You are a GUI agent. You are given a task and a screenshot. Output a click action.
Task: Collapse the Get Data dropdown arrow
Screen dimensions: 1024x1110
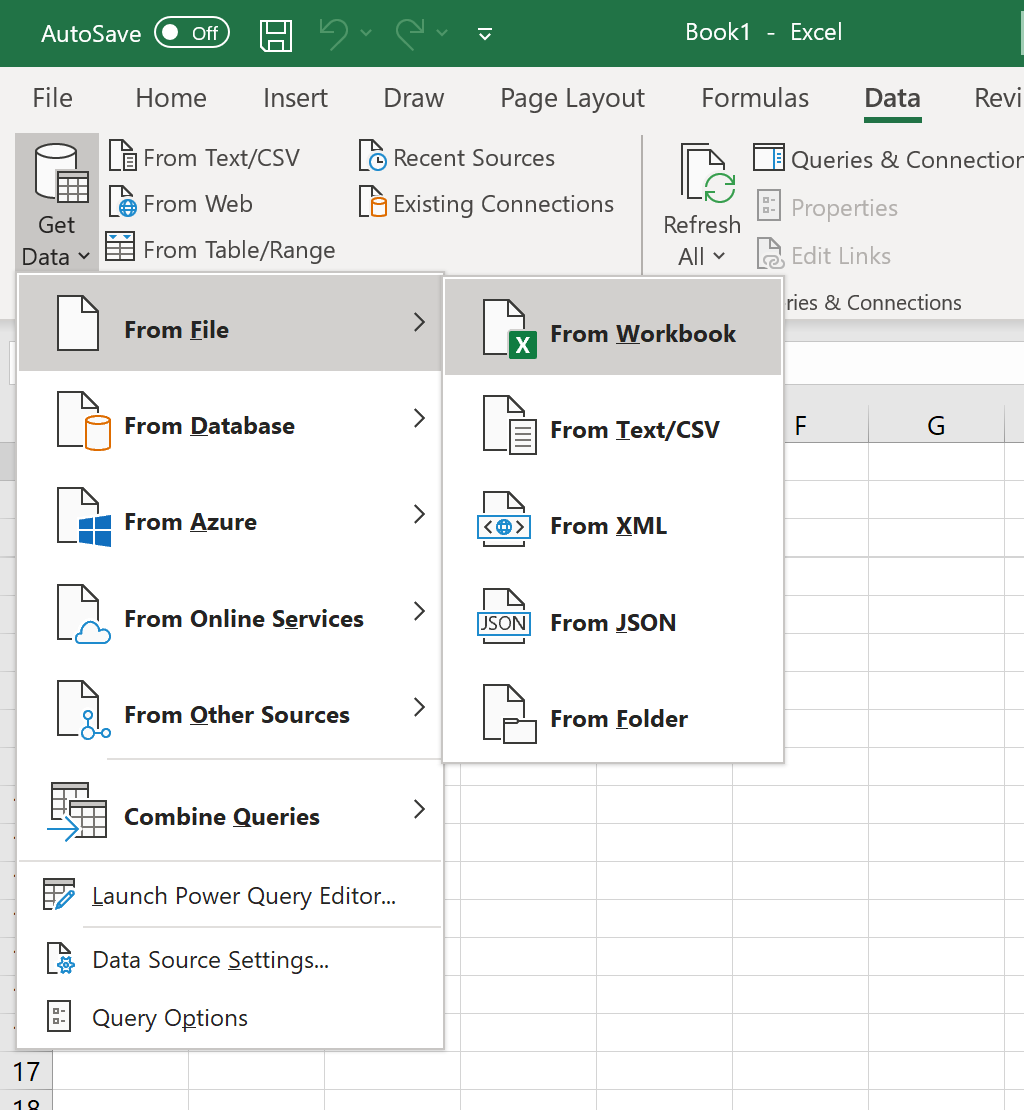click(x=84, y=256)
